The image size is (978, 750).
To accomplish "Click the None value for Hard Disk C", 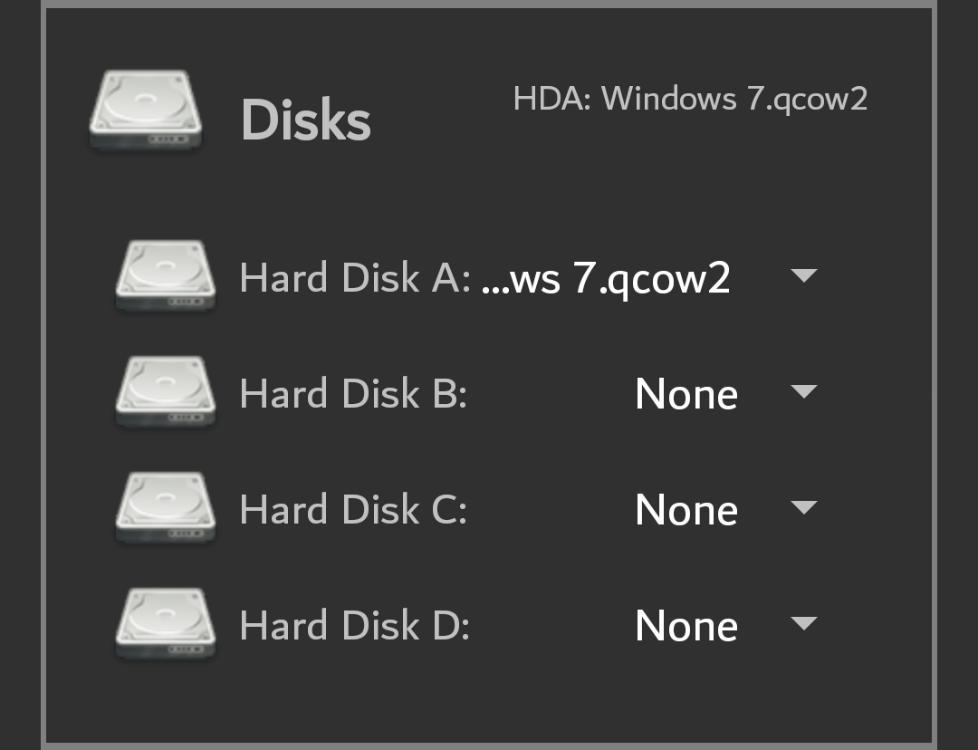I will pos(686,510).
